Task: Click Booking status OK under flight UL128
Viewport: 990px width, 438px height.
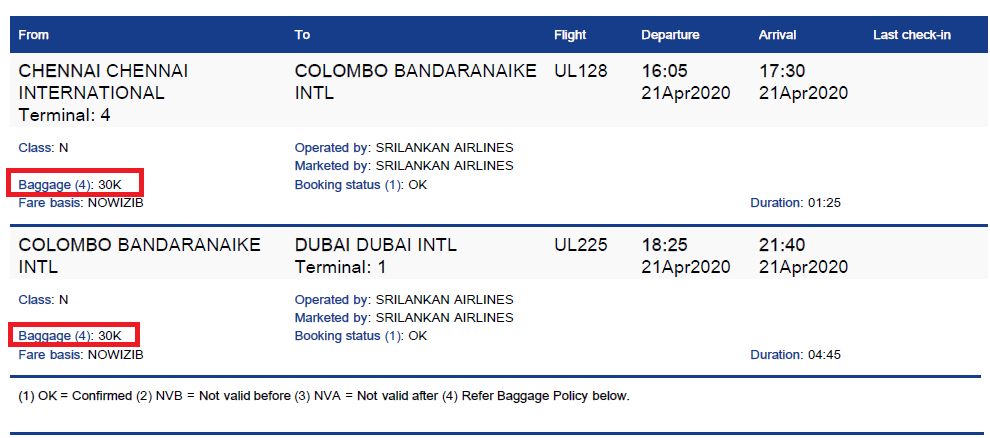Action: pyautogui.click(x=360, y=185)
